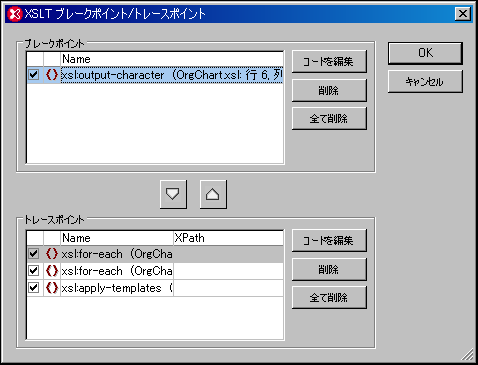Viewport: 478px width, 365px height.
Task: Close the dialog with the X button
Action: click(463, 14)
